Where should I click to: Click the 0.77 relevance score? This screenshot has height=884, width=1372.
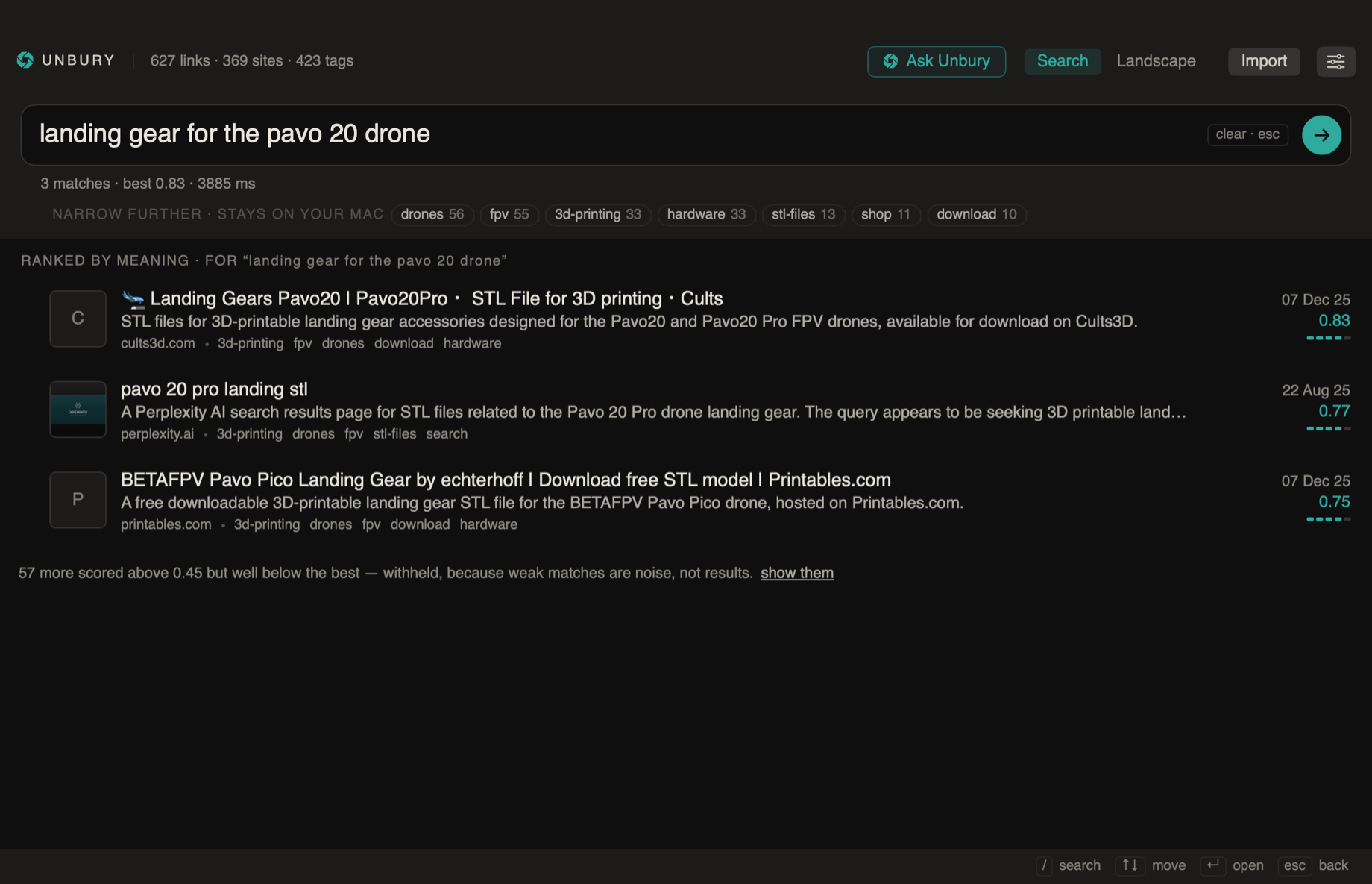[x=1334, y=411]
